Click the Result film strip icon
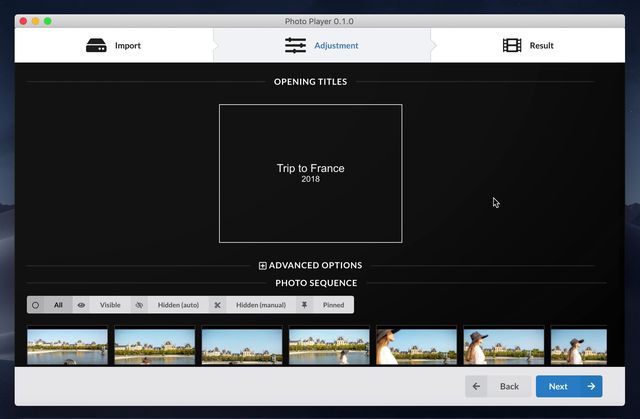 (512, 45)
